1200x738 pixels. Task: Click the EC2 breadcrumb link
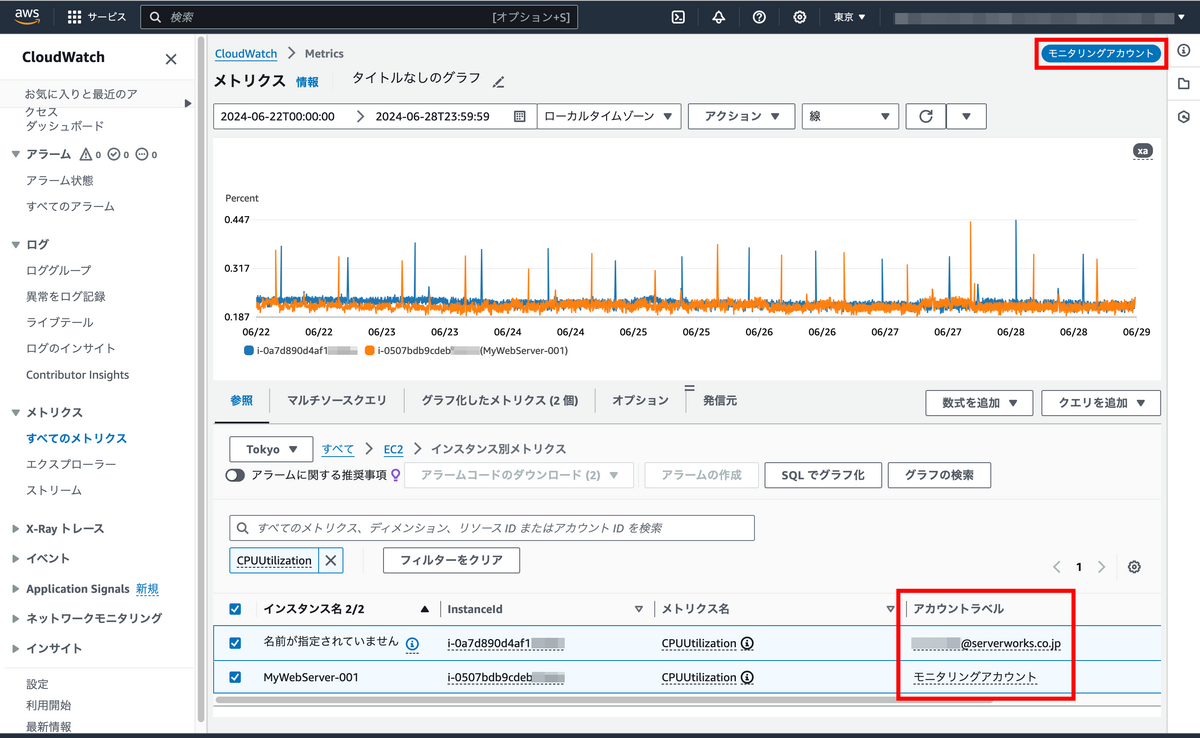click(x=394, y=449)
